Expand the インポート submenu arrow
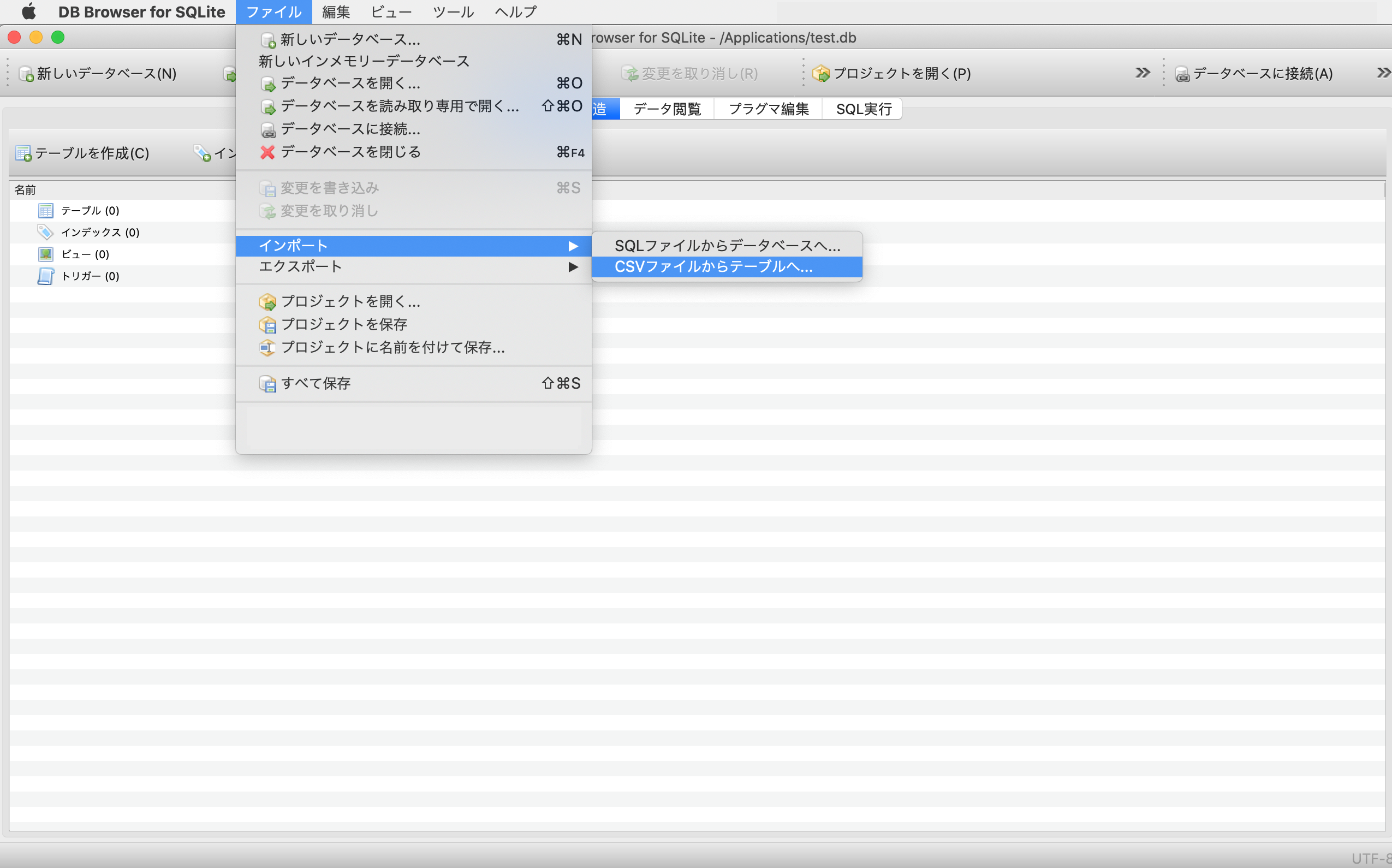 pos(573,246)
